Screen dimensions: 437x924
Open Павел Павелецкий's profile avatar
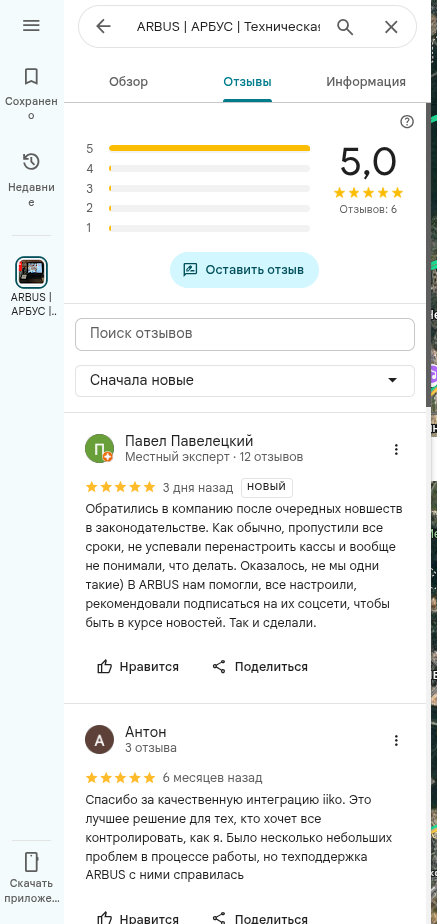pos(100,448)
